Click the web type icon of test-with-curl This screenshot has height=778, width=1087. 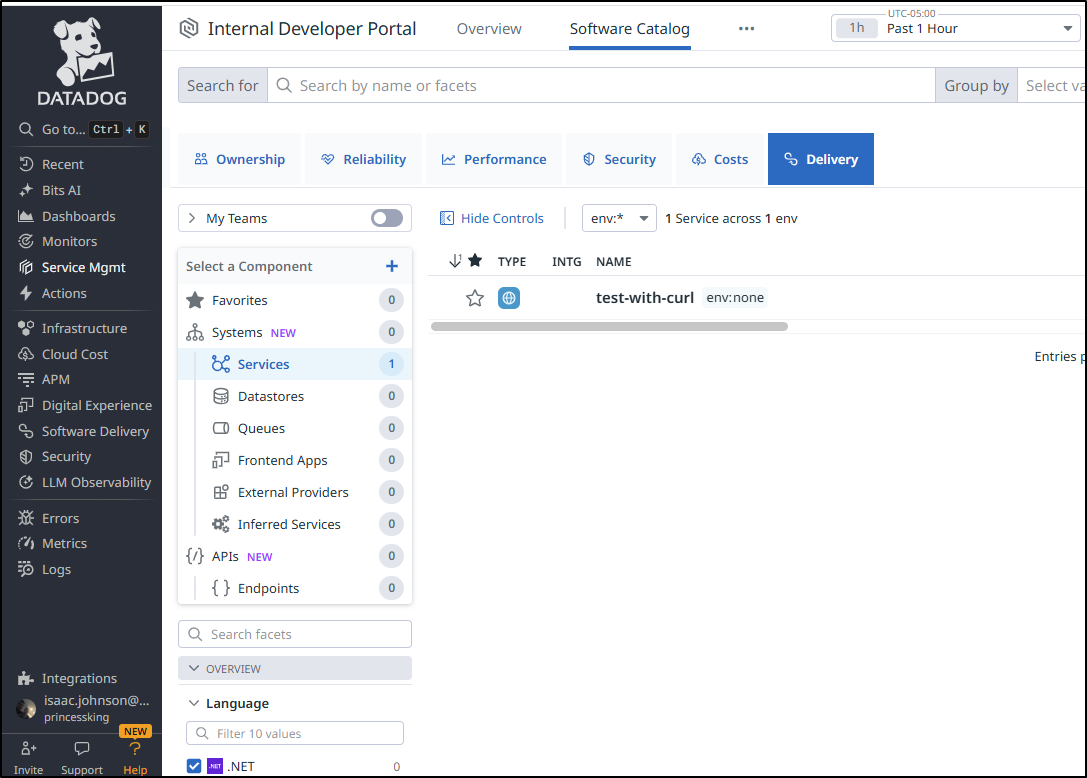coord(509,298)
